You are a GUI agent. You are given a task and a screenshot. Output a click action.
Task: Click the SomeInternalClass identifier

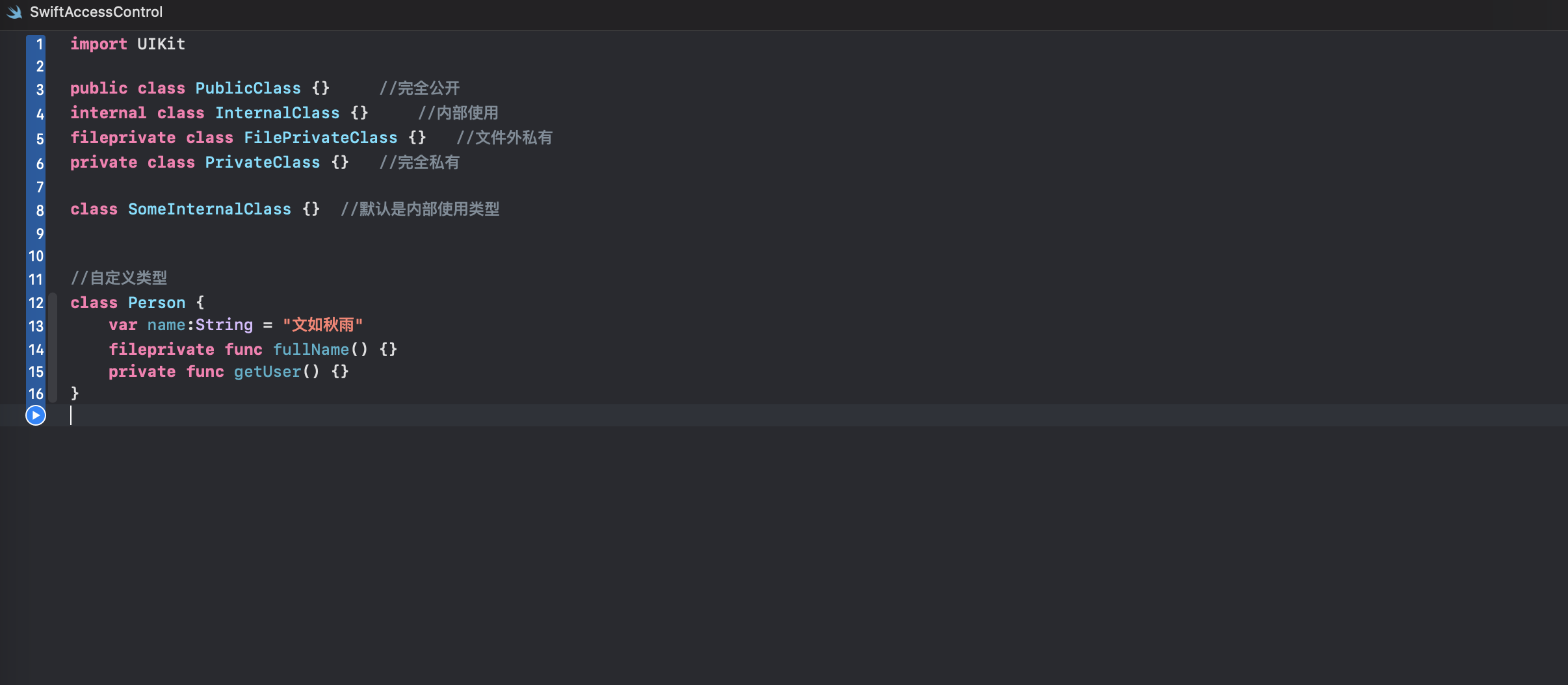click(x=209, y=209)
